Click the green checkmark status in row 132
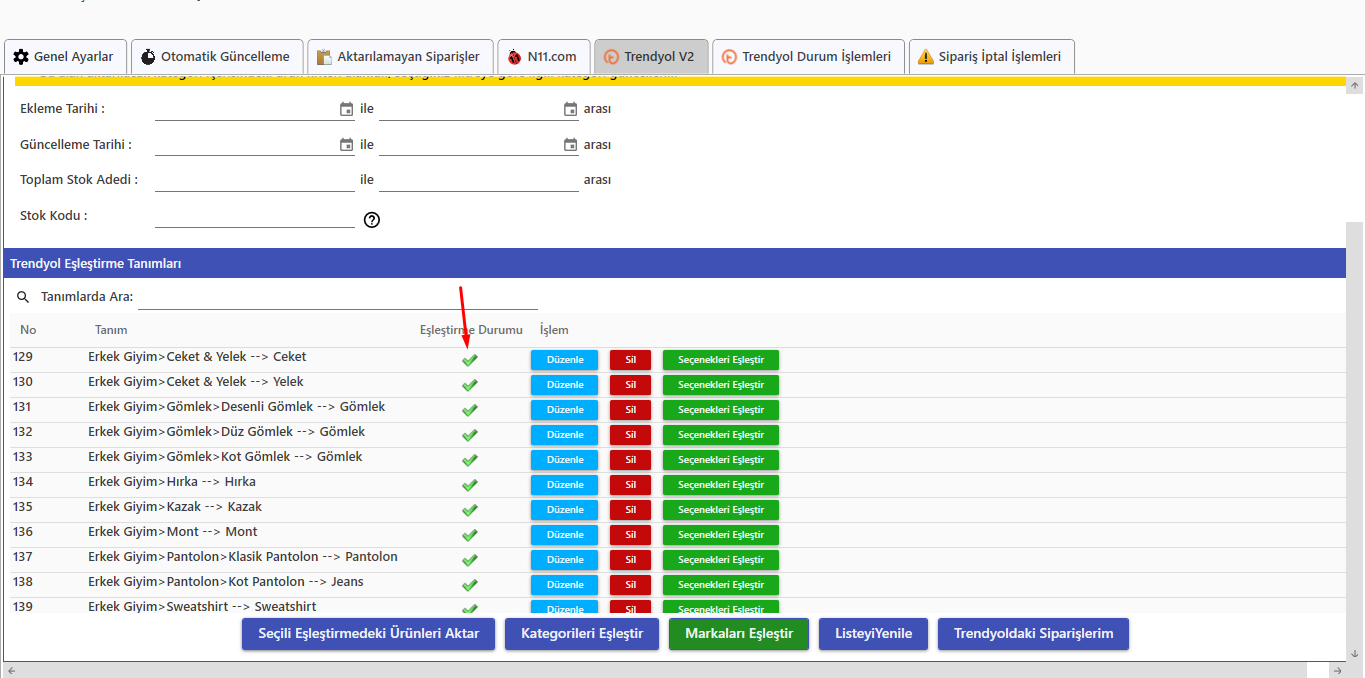The width and height of the screenshot is (1365, 678). click(x=469, y=435)
